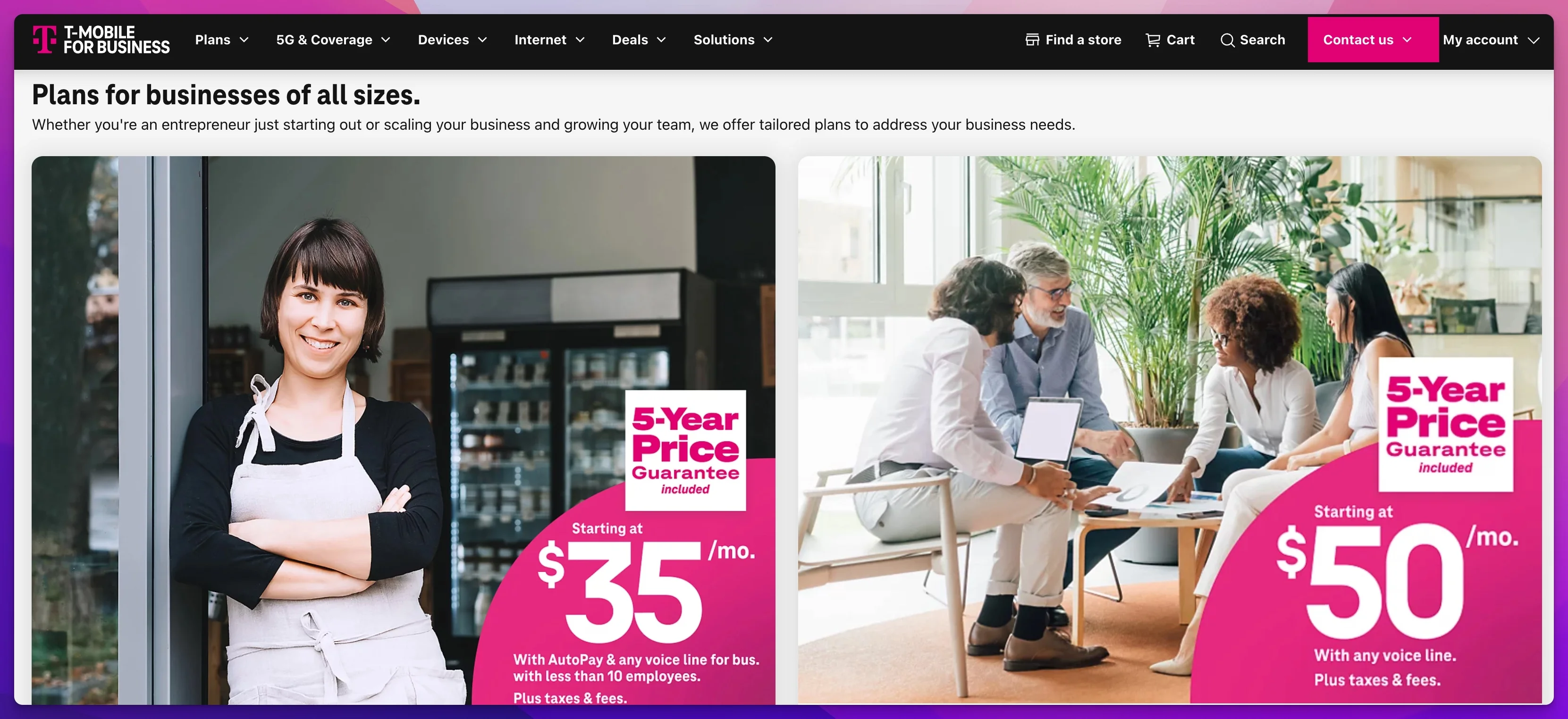1568x719 pixels.
Task: Click the Internet menu chevron
Action: (x=580, y=40)
